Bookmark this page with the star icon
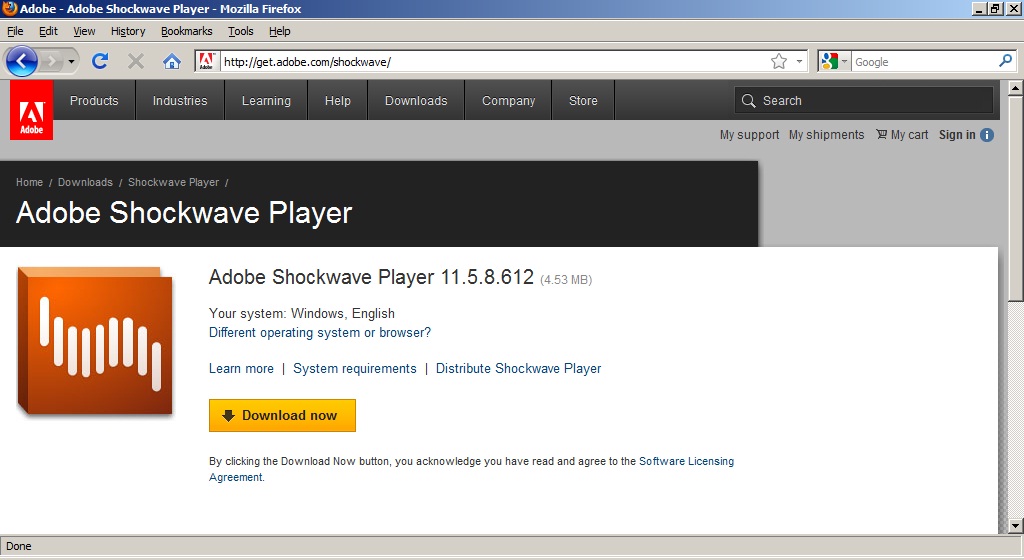This screenshot has height=560, width=1024. tap(778, 61)
